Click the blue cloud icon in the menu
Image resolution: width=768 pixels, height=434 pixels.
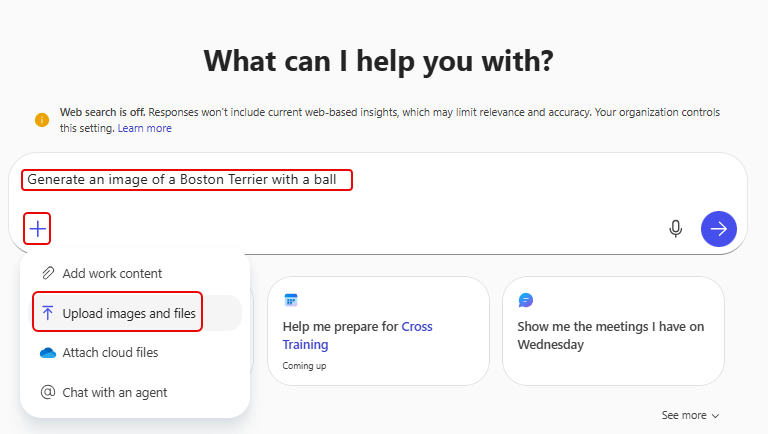(47, 353)
